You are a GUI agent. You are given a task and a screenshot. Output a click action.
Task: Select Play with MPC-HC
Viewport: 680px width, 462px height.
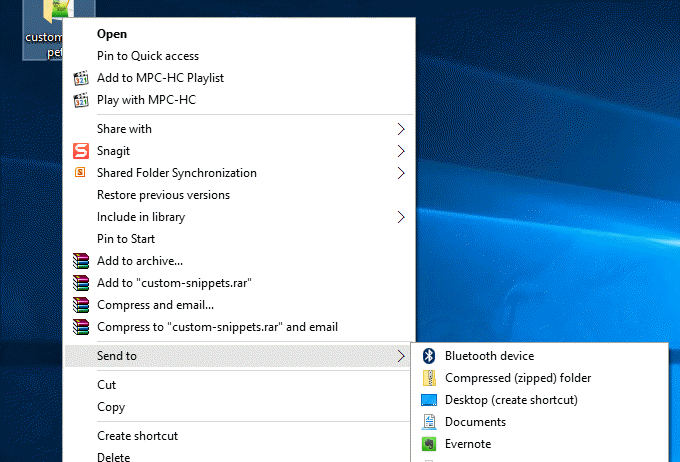(239, 100)
